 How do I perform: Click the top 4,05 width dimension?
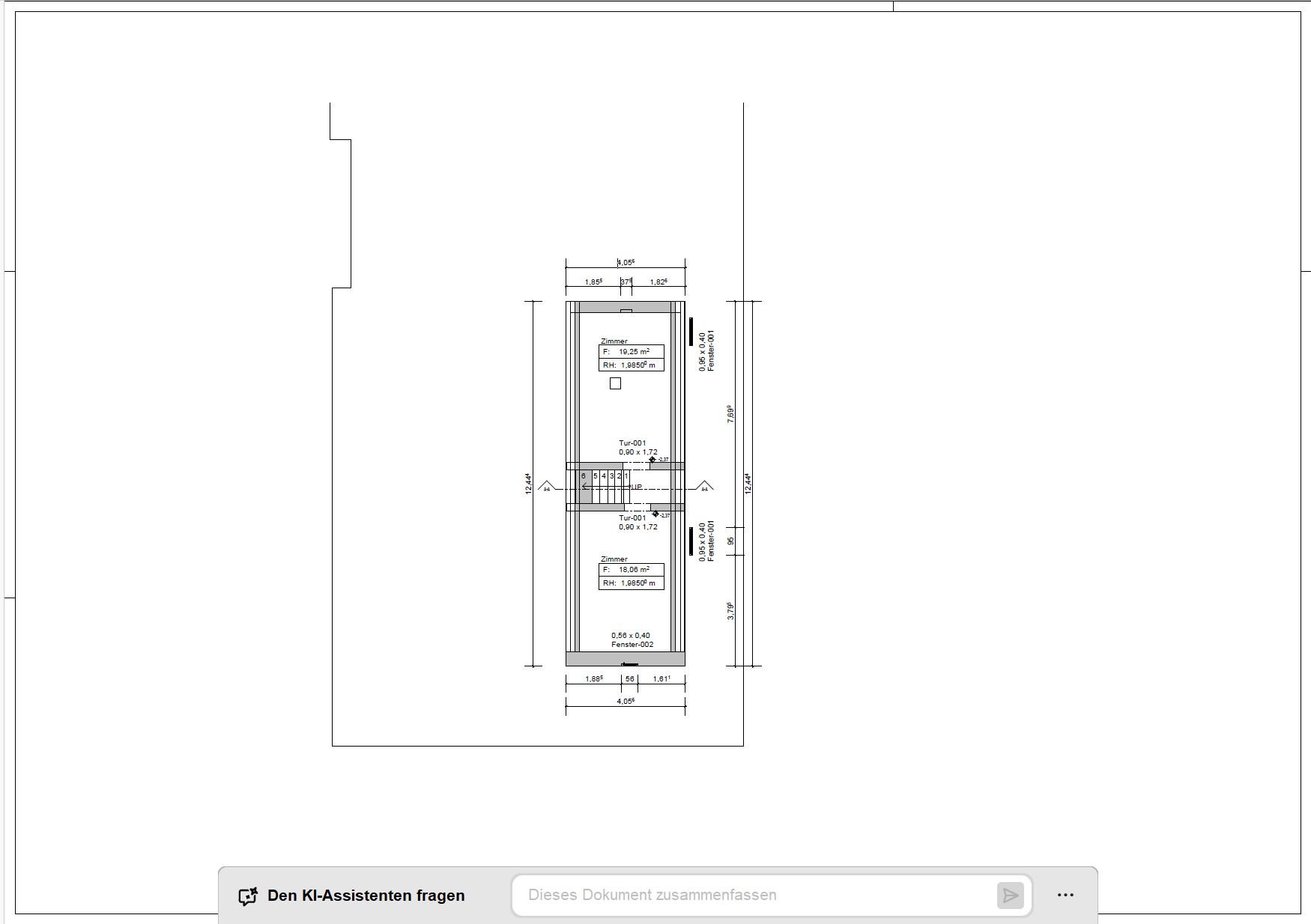[x=626, y=262]
